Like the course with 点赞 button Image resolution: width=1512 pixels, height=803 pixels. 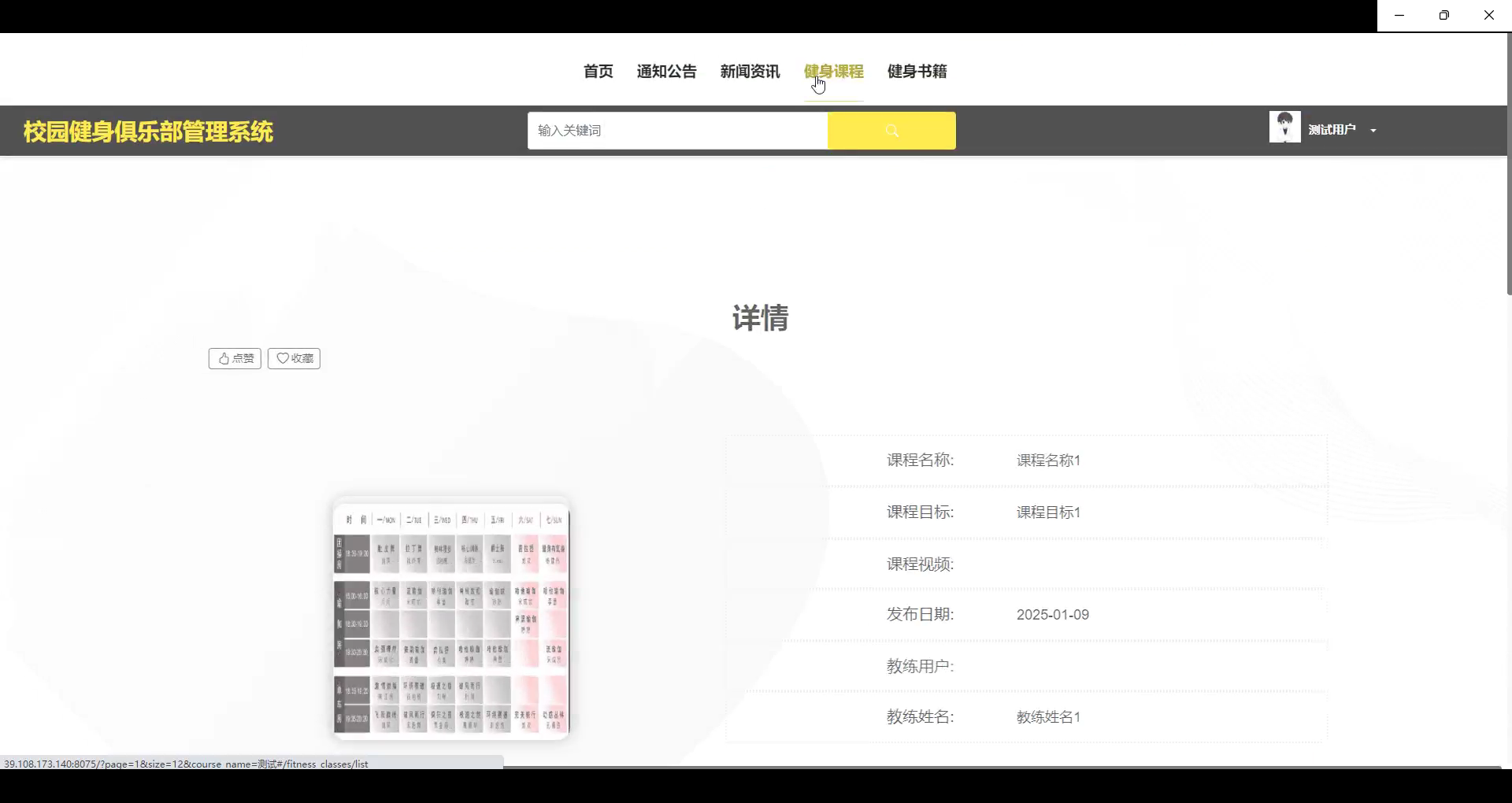(235, 358)
